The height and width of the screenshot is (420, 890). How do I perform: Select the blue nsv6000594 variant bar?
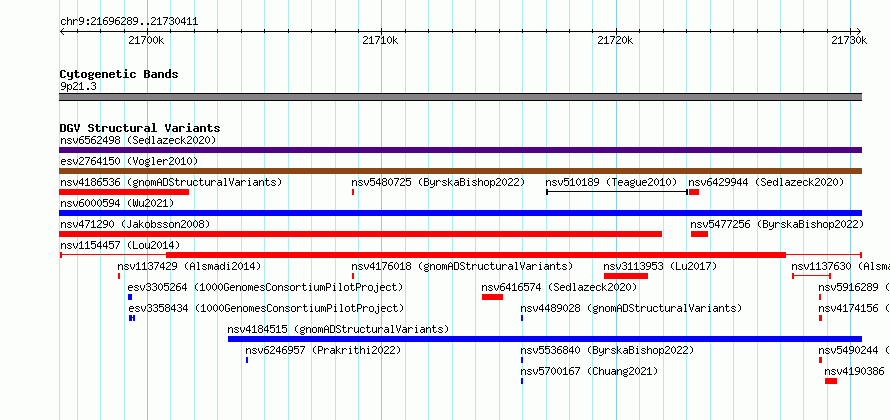click(x=460, y=213)
